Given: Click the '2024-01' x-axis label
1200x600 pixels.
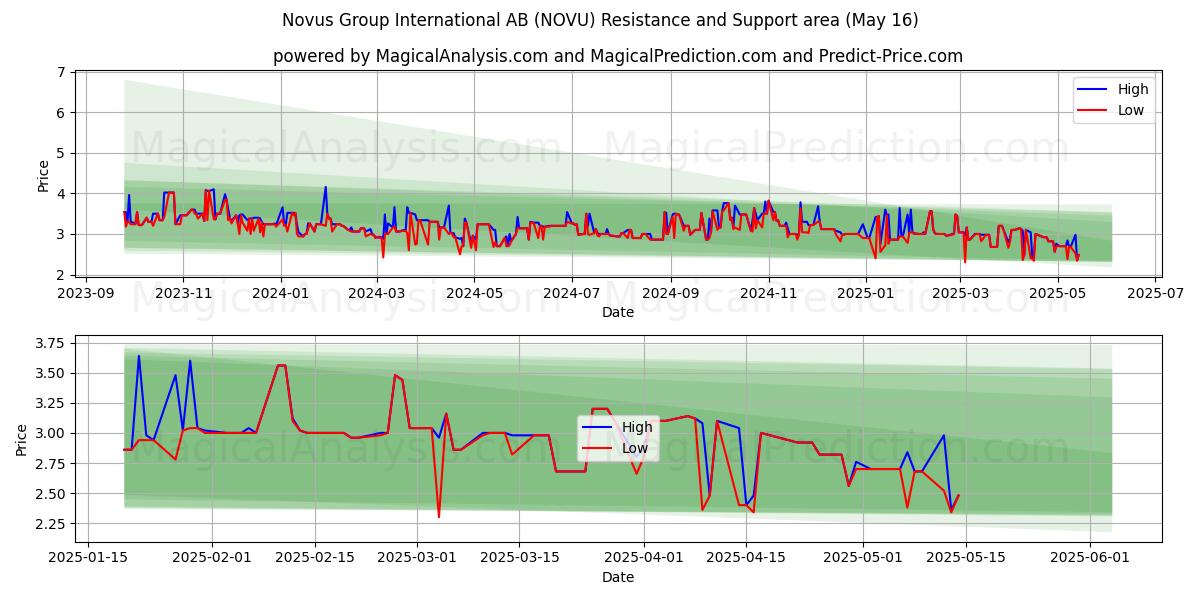Looking at the screenshot, I should click(x=280, y=294).
